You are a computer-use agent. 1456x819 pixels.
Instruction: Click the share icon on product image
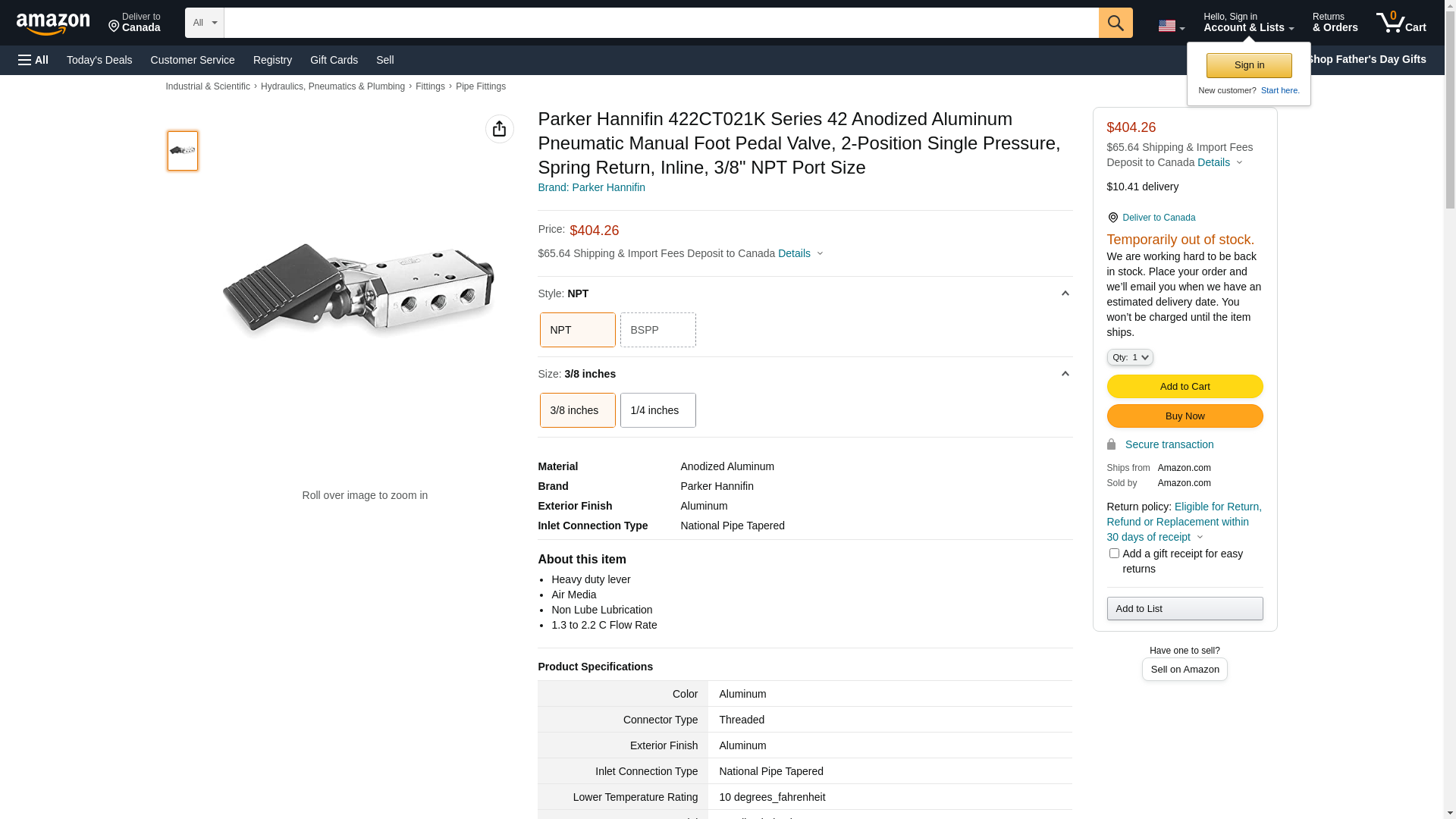pos(499,129)
